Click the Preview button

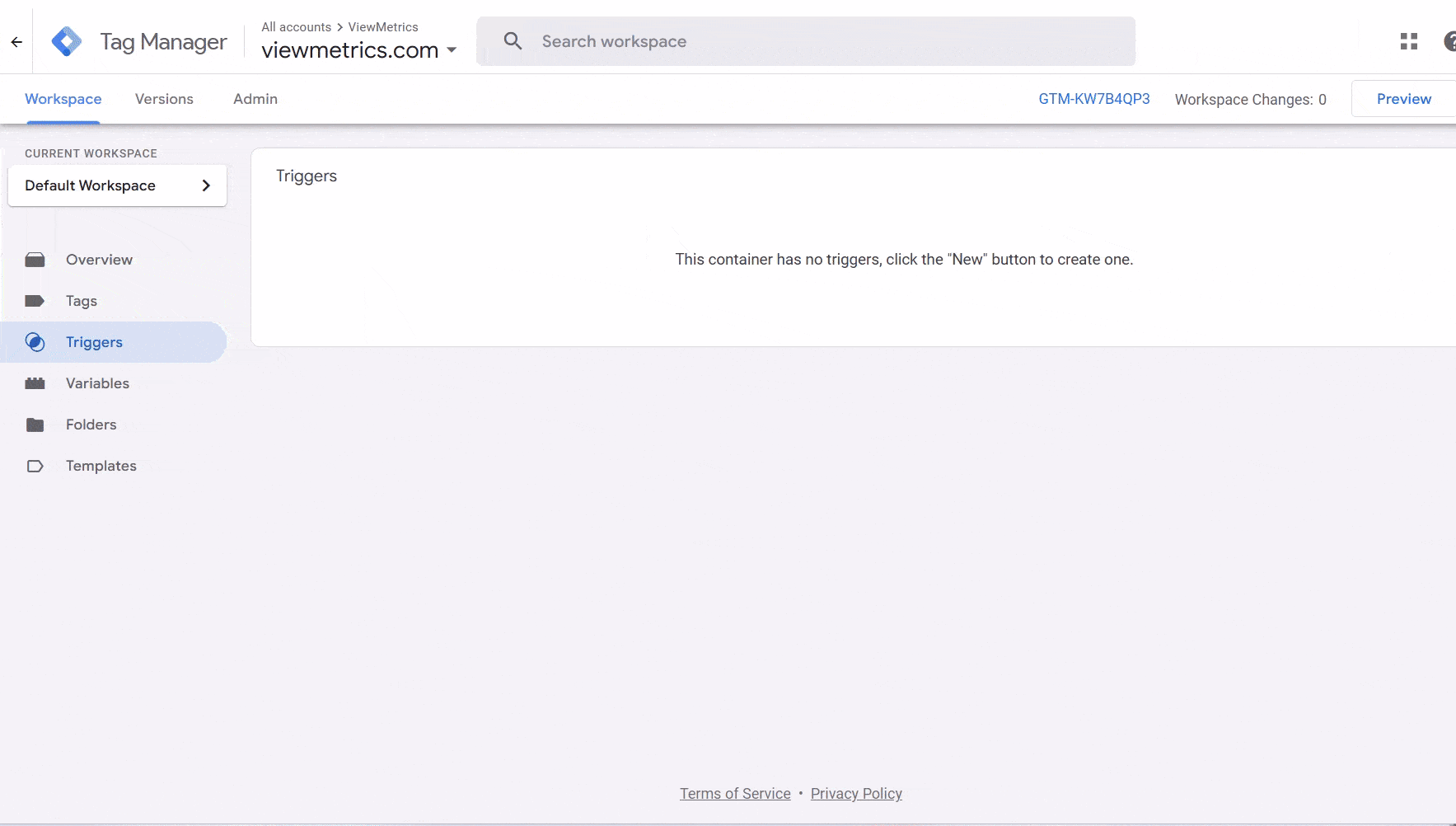(x=1403, y=99)
